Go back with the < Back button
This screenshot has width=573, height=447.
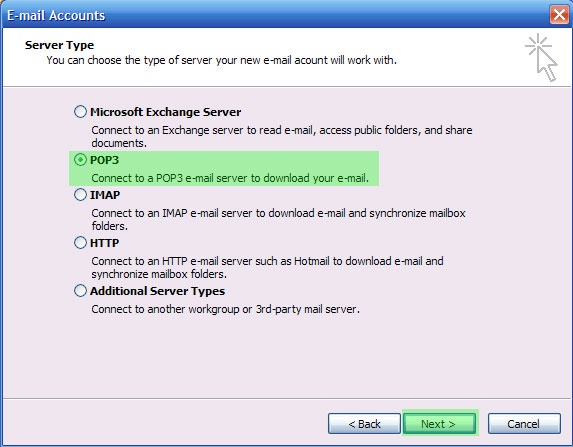pyautogui.click(x=364, y=424)
